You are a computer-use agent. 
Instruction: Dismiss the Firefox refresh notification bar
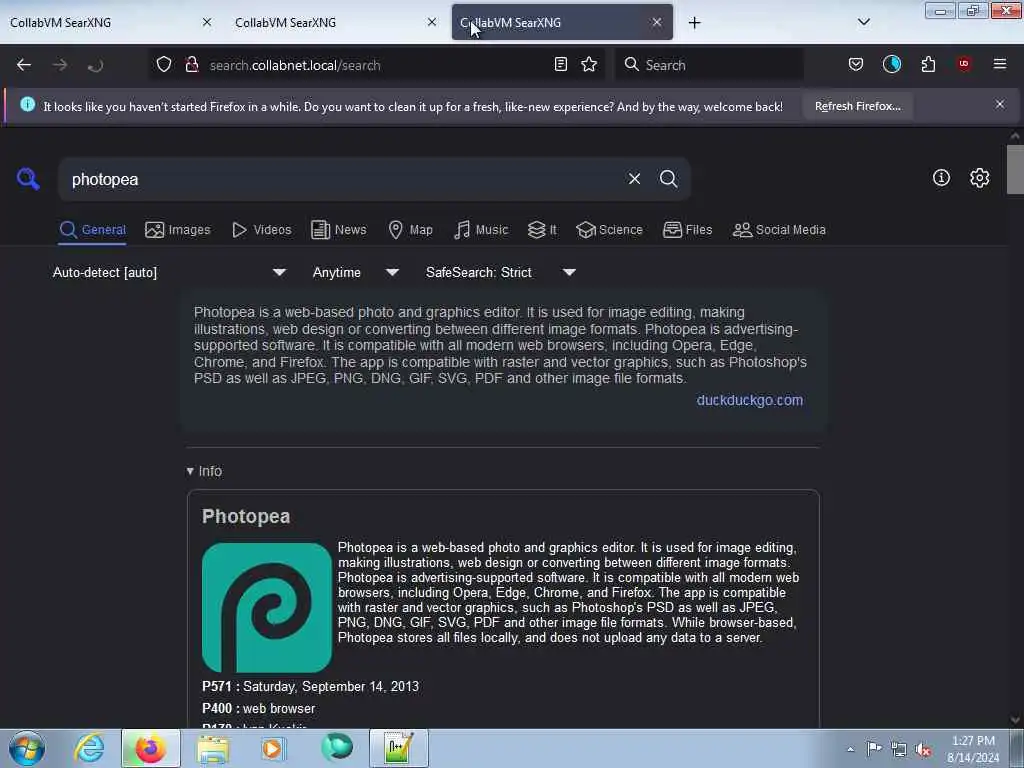click(x=1000, y=104)
